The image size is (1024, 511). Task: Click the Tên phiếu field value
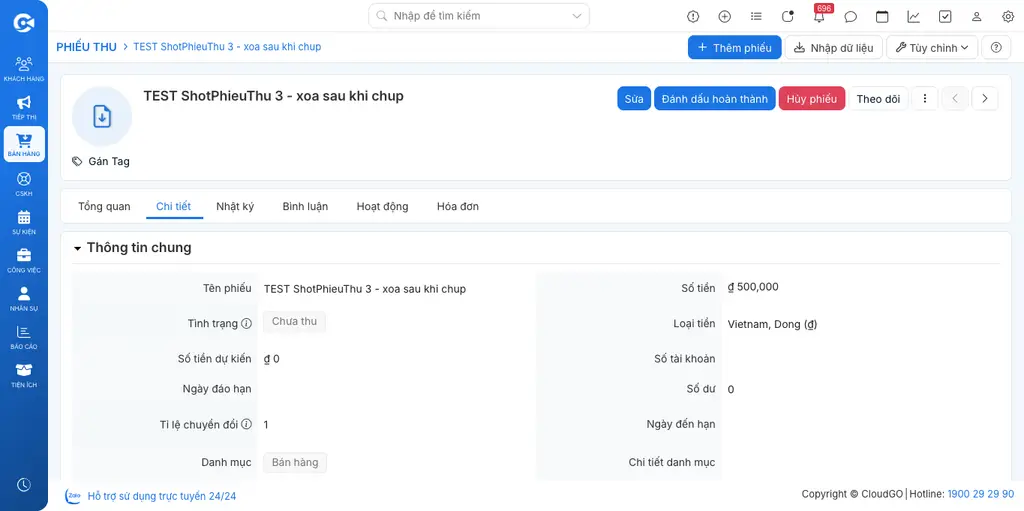[365, 289]
